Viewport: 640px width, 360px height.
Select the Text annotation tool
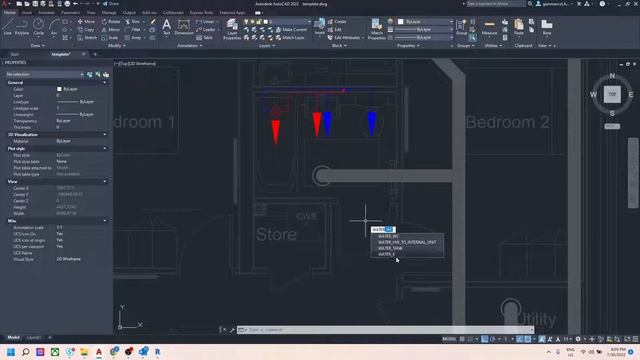point(167,28)
